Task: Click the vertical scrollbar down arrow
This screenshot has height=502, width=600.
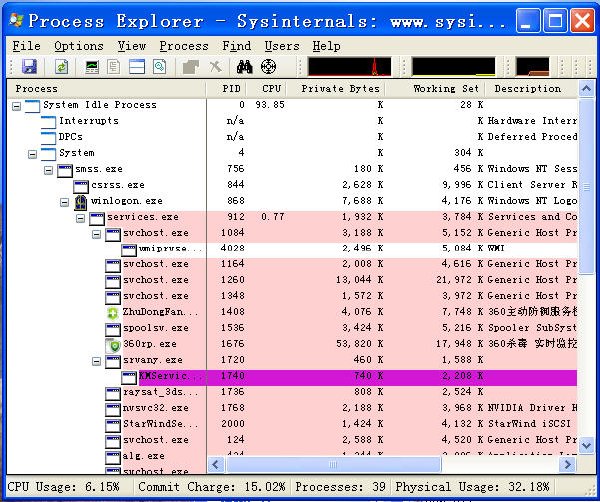Action: (587, 445)
